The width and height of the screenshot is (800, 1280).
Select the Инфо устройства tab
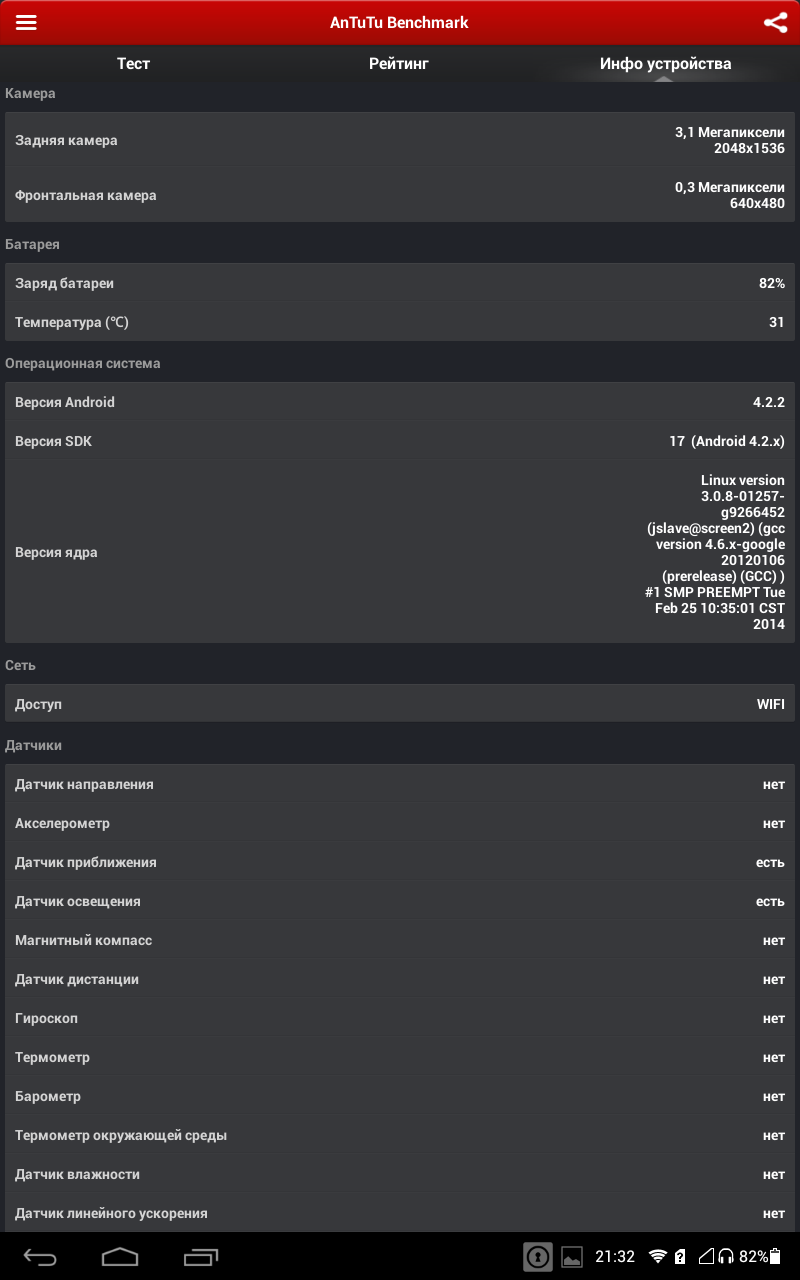(666, 64)
